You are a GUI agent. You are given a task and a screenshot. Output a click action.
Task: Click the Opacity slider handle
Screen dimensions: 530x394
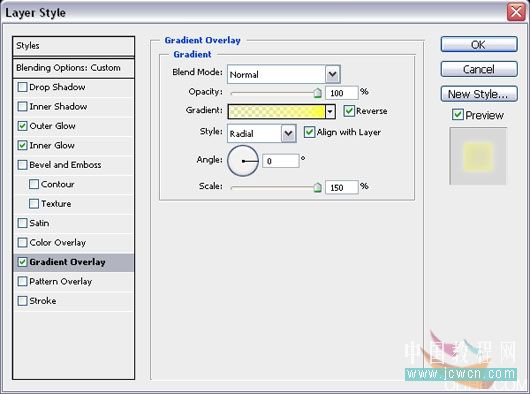click(x=317, y=93)
